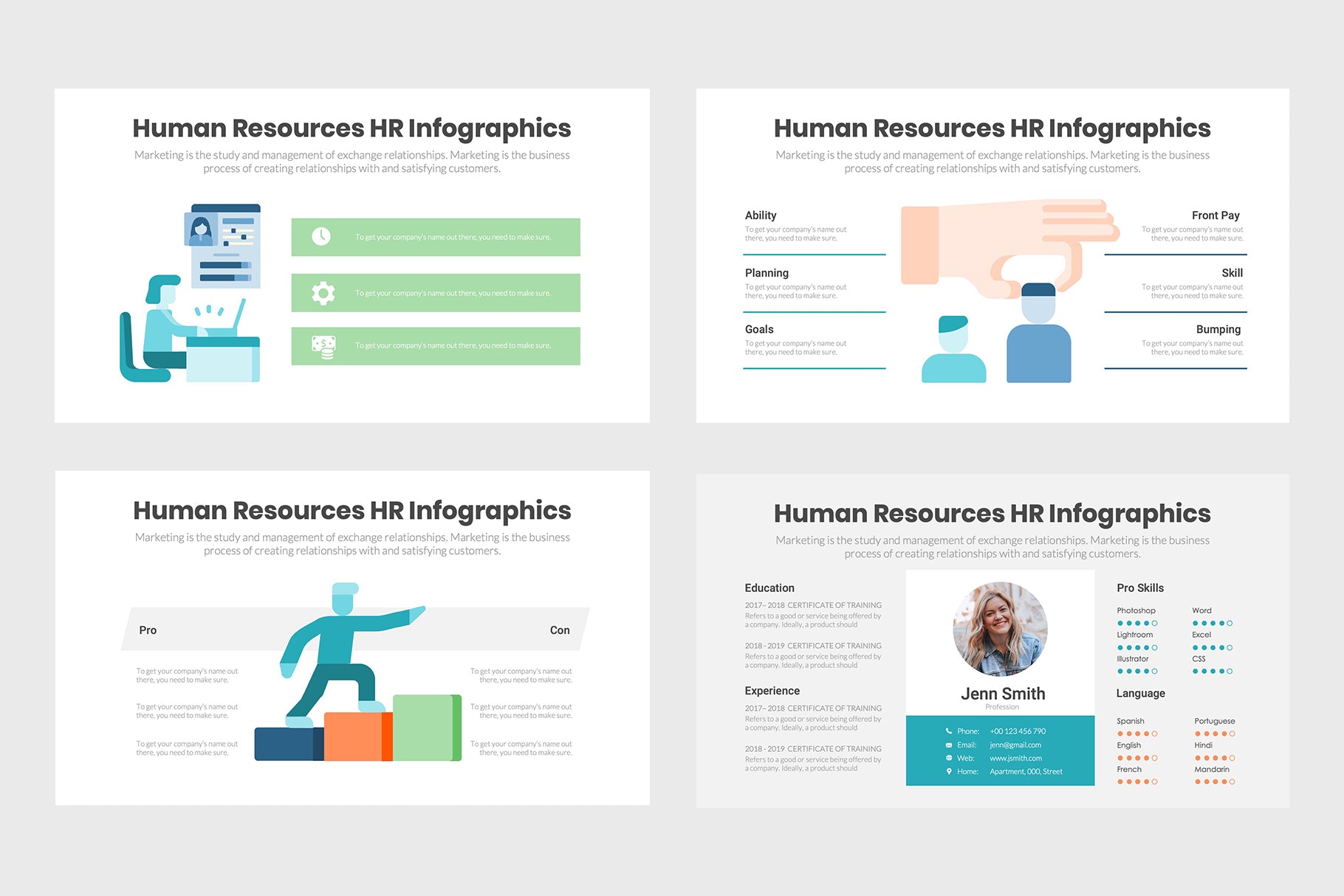Expand the Pro Skills section
Screen dimensions: 1344x896
click(1139, 587)
